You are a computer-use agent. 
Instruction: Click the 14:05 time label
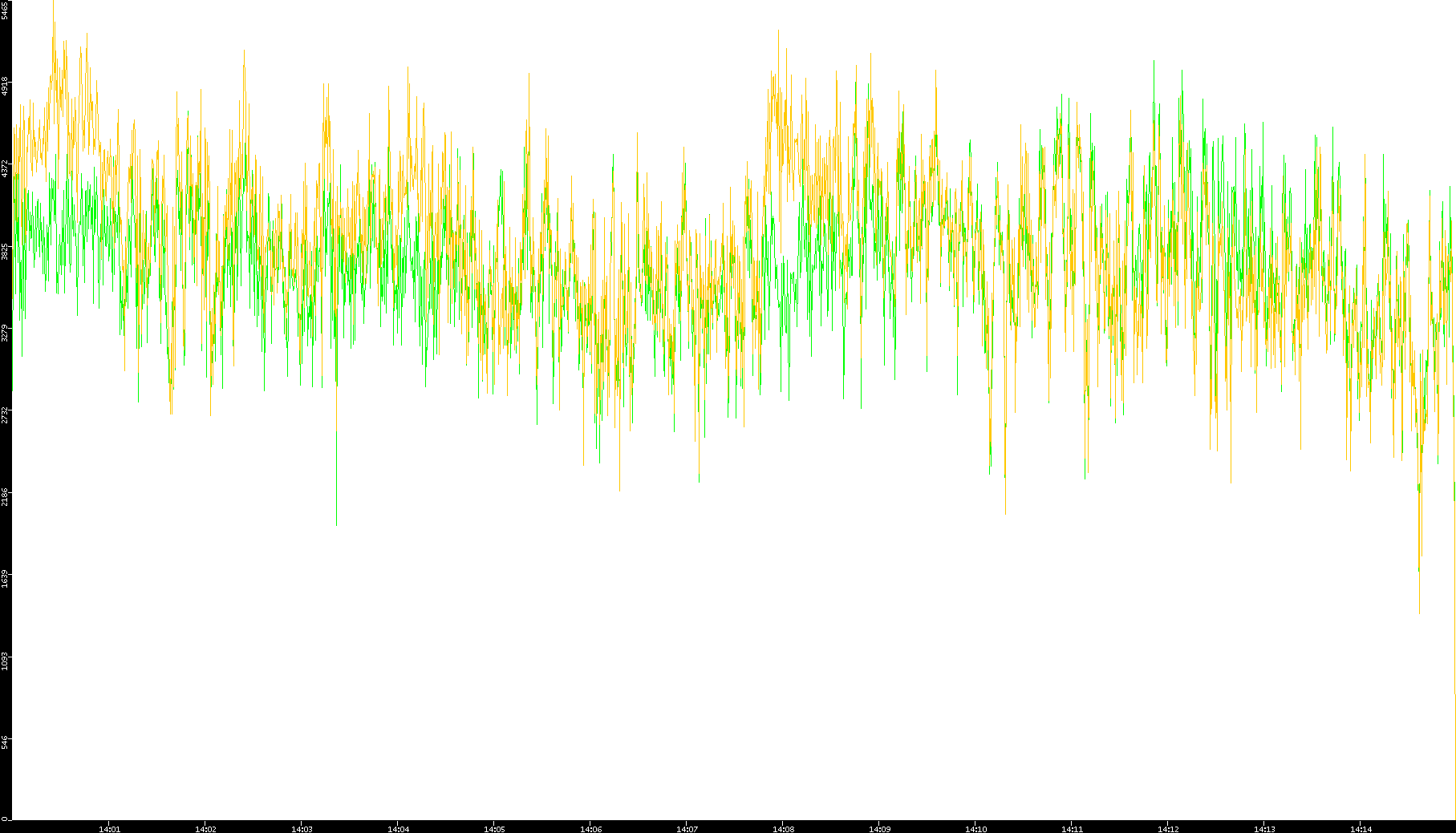[494, 829]
